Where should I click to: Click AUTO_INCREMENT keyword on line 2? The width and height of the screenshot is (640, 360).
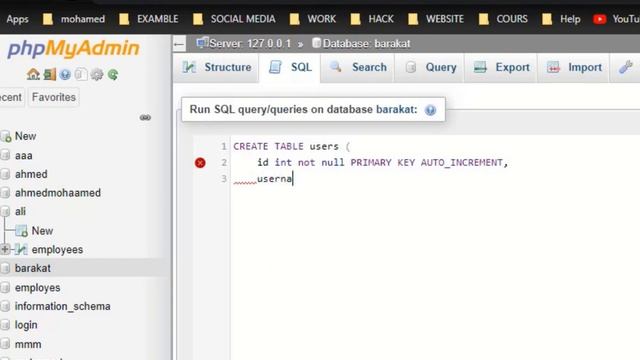click(x=462, y=162)
